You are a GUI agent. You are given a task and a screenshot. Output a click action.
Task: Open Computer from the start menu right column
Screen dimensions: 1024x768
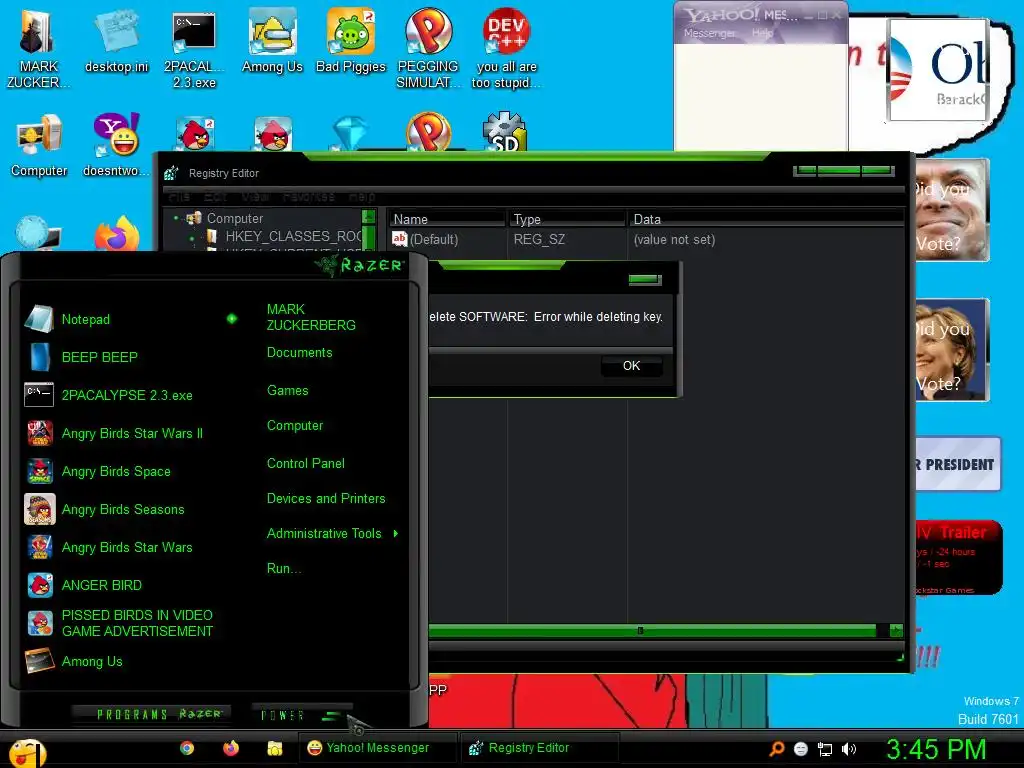(295, 426)
